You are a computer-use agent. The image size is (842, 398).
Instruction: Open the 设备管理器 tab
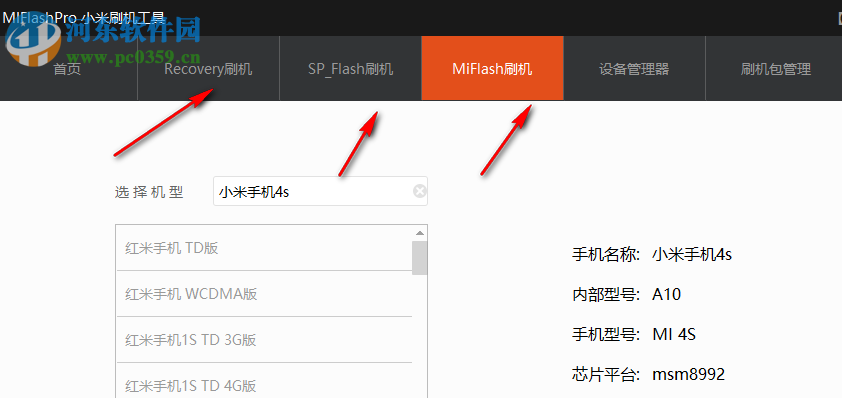pos(634,68)
